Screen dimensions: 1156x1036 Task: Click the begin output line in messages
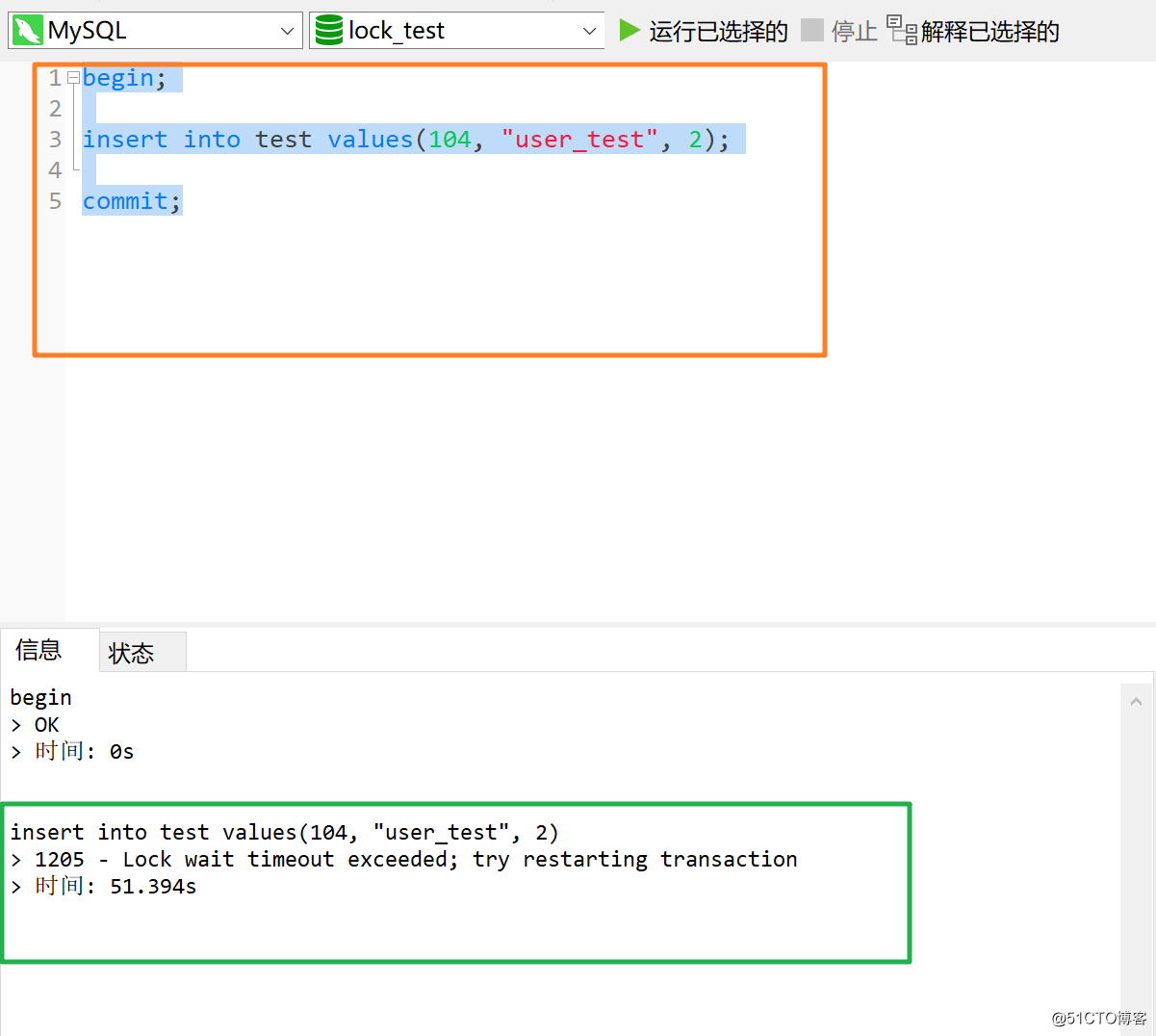[x=41, y=697]
